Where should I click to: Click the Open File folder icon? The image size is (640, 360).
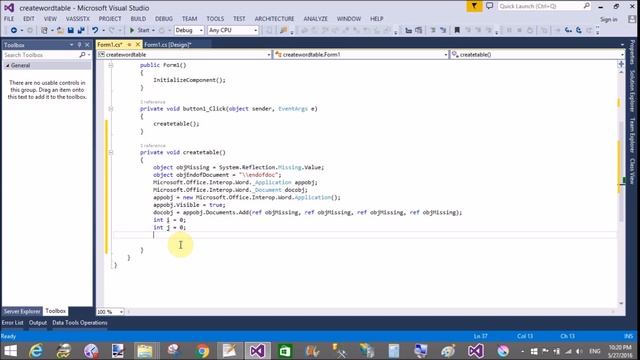click(x=60, y=30)
